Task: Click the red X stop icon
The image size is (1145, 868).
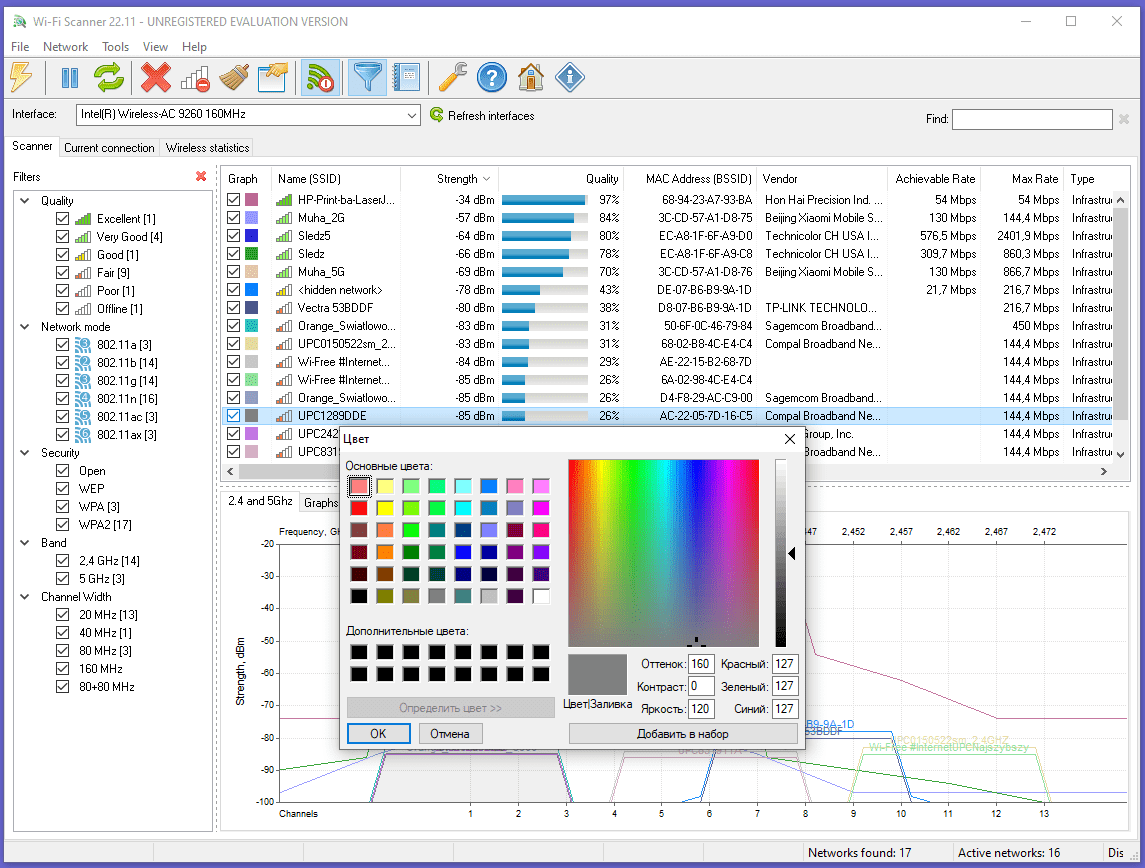Action: coord(156,77)
